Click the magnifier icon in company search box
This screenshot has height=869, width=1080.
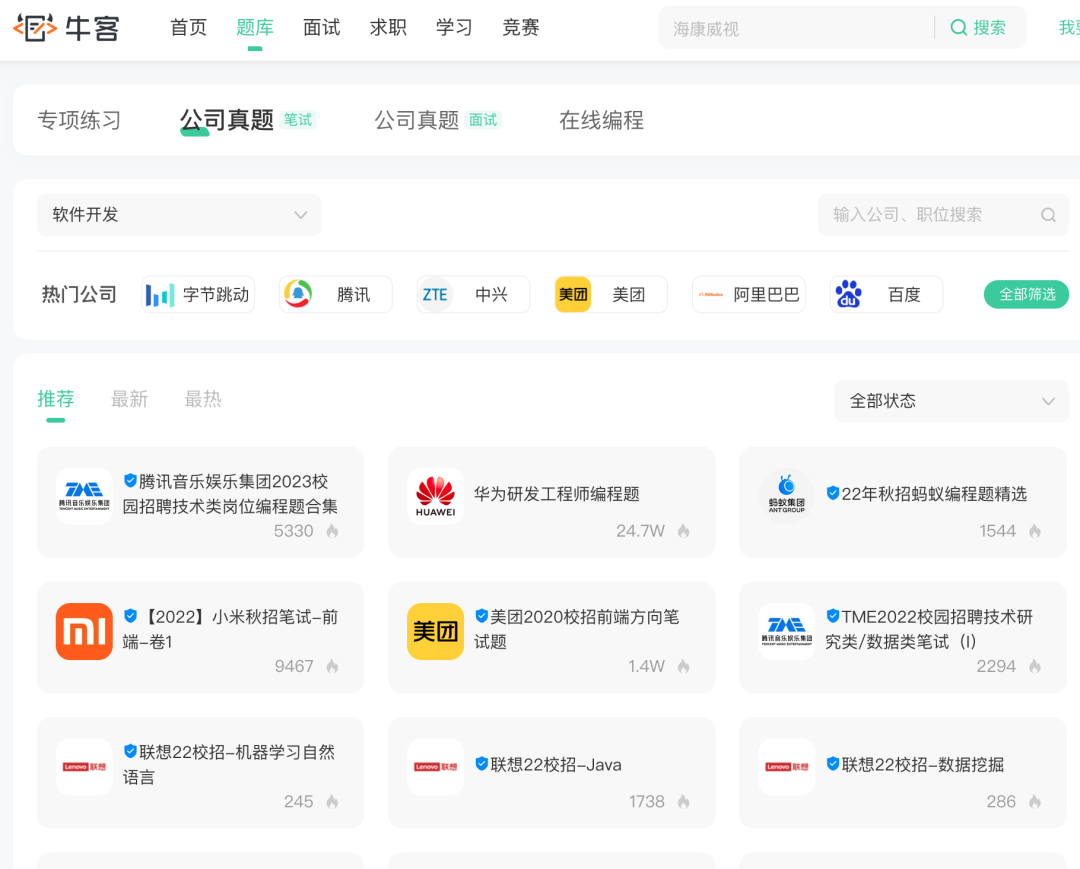click(x=1048, y=215)
